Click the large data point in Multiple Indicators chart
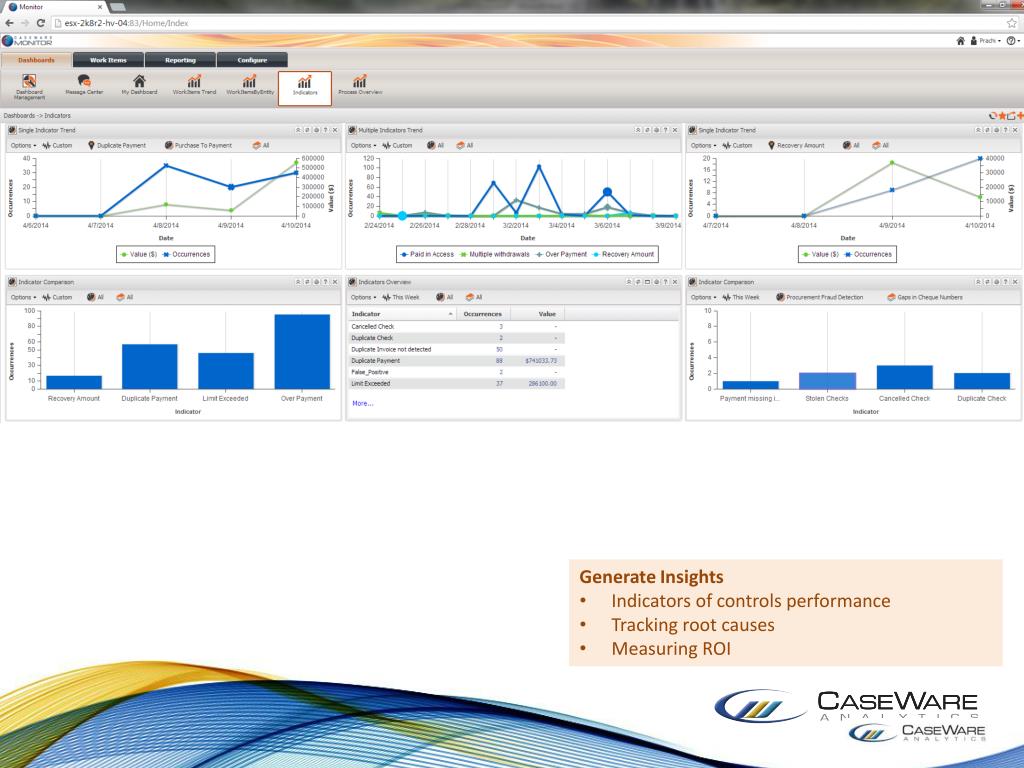1024x768 pixels. [607, 192]
